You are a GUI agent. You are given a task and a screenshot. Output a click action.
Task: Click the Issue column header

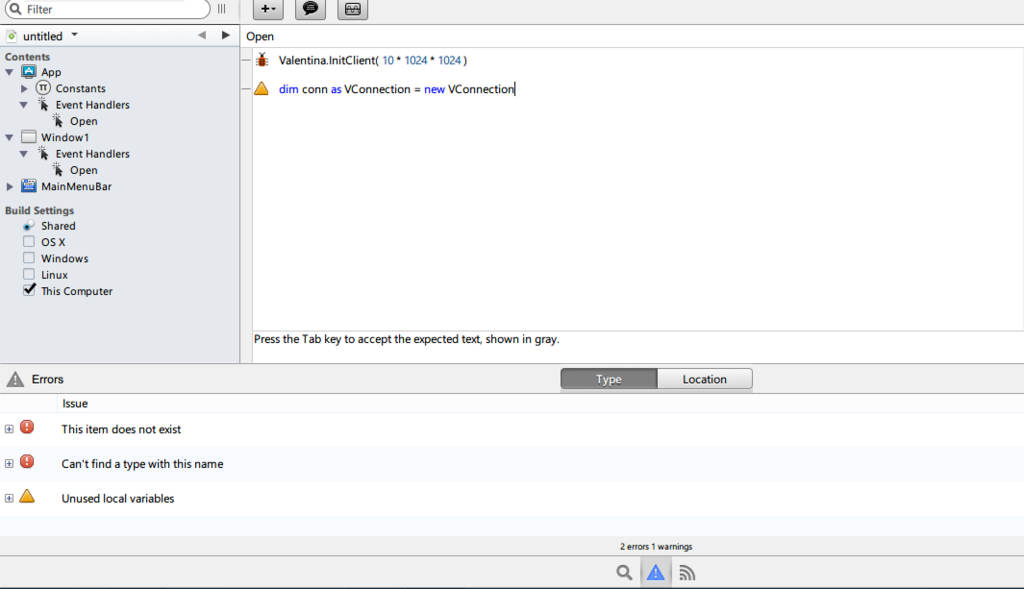click(x=75, y=404)
